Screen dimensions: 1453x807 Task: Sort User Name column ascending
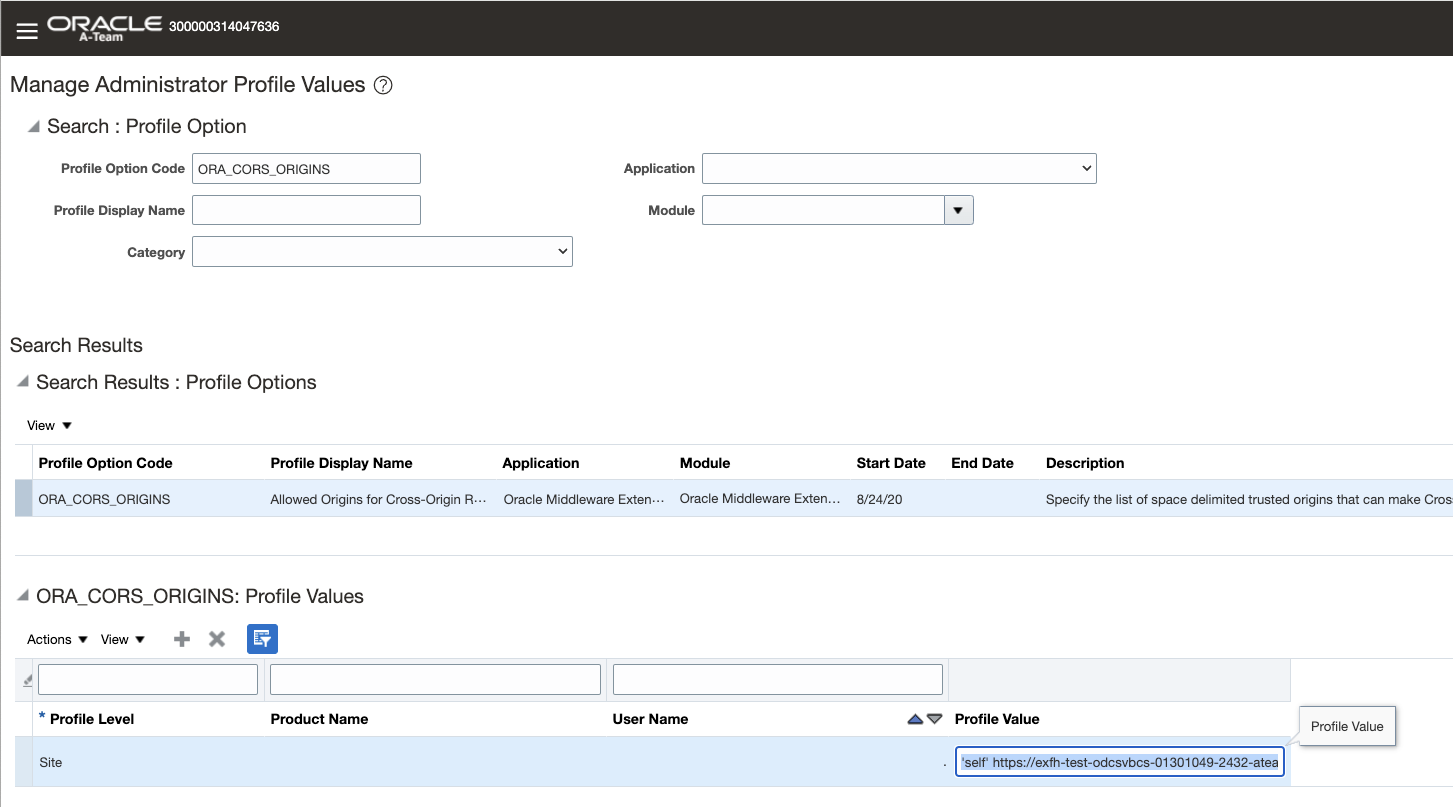click(x=915, y=719)
